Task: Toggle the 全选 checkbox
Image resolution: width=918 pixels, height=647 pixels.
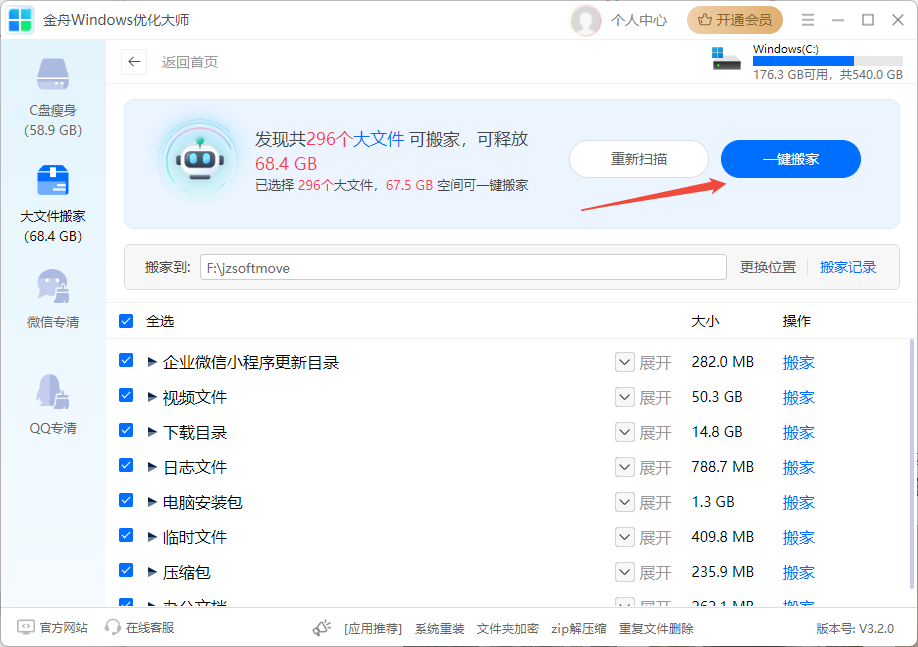Action: pos(126,321)
